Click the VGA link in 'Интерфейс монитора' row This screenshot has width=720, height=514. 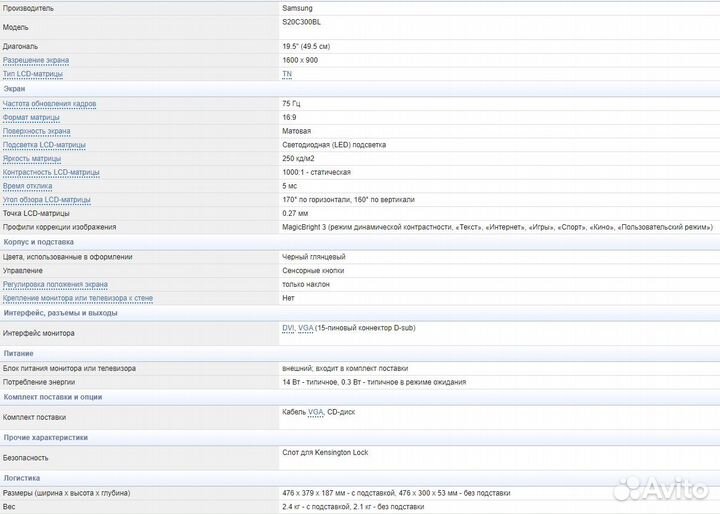[x=305, y=328]
